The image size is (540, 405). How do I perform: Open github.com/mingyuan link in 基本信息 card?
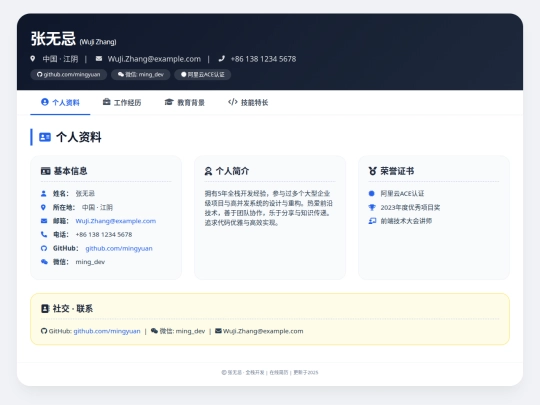[x=119, y=248]
